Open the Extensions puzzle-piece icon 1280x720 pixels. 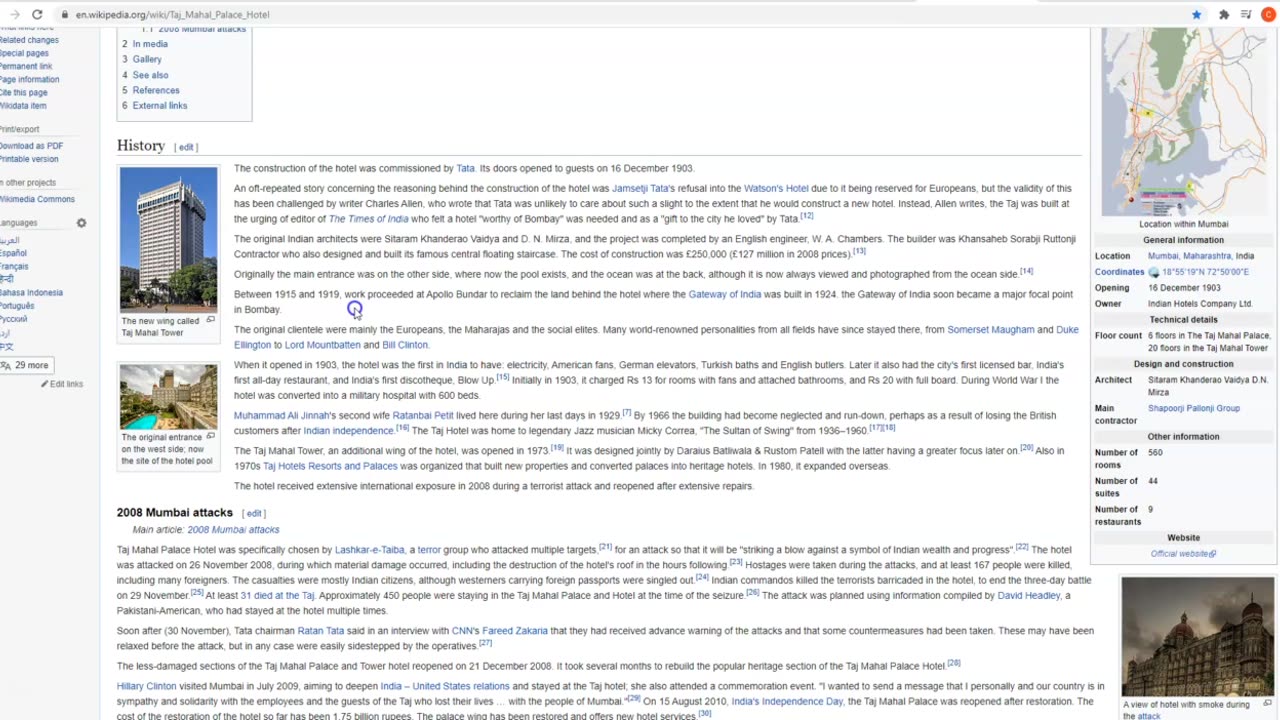pyautogui.click(x=1224, y=15)
